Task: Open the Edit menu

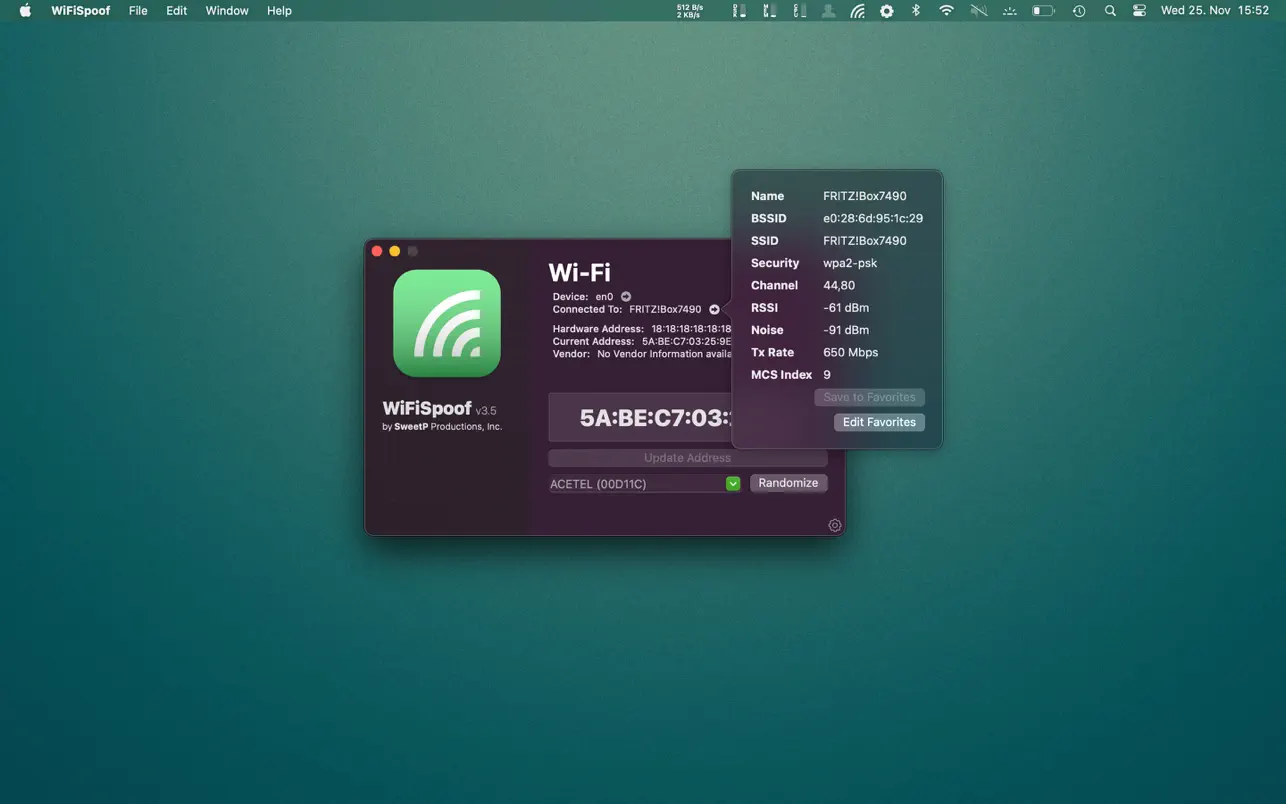Action: point(177,11)
